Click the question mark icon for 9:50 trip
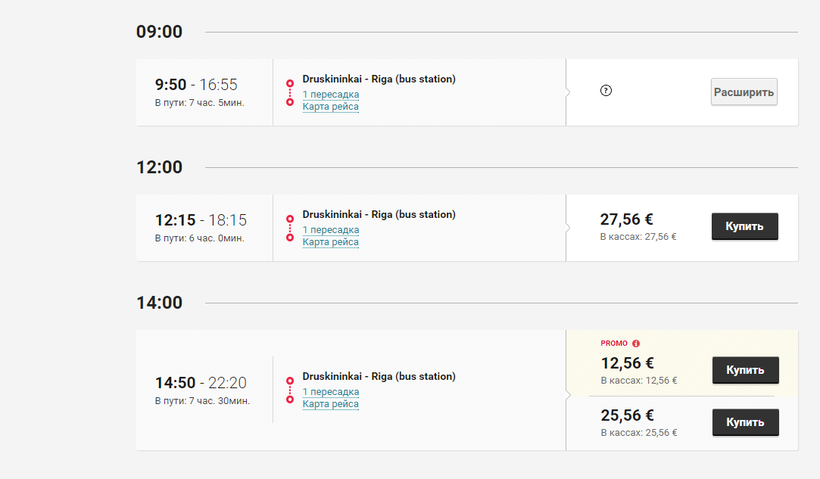820x479 pixels. click(x=606, y=91)
